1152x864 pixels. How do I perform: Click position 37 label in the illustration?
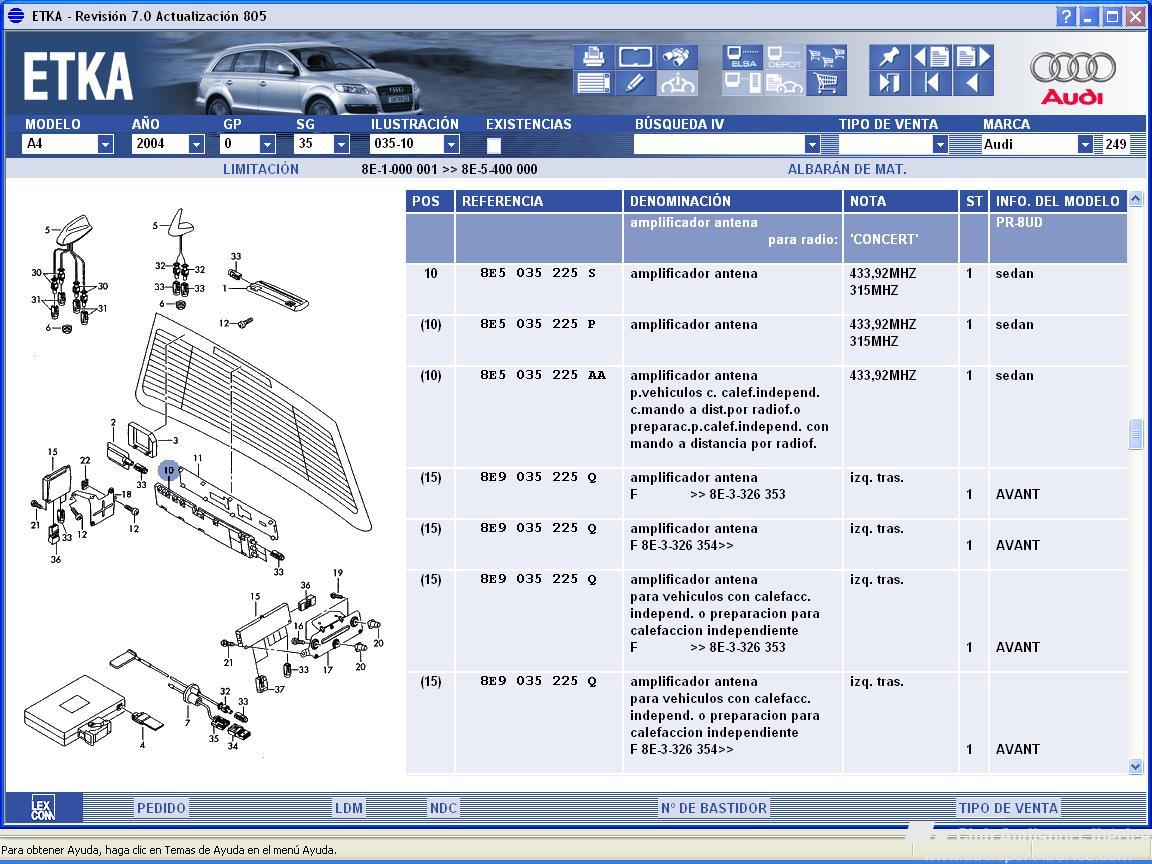coord(279,689)
